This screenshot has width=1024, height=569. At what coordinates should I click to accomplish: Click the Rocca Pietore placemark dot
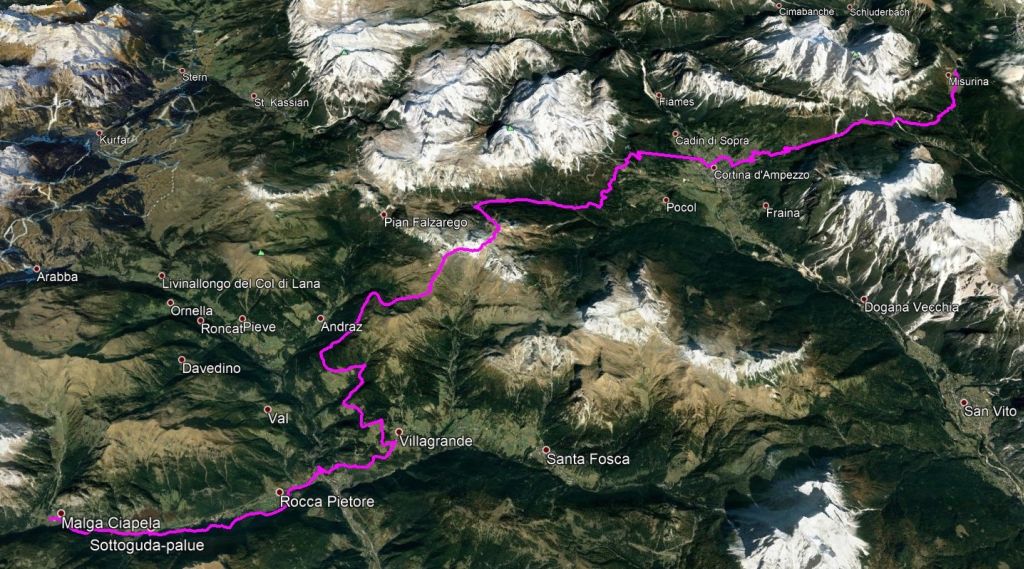[280, 492]
